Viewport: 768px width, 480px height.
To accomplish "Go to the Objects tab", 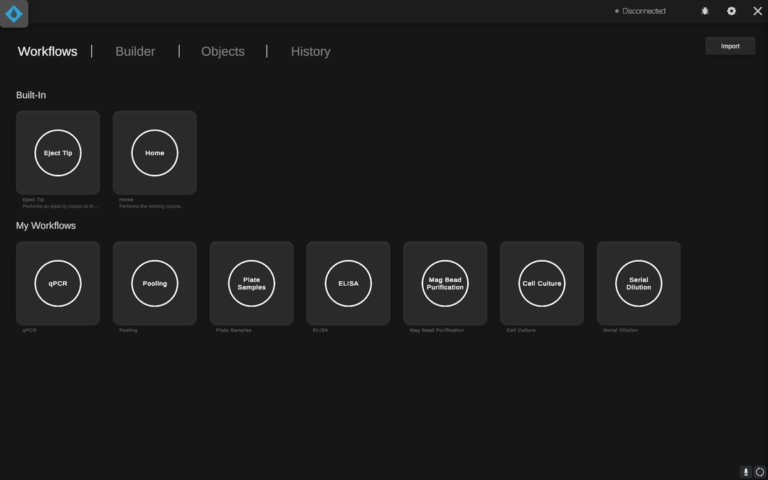I will [x=222, y=51].
